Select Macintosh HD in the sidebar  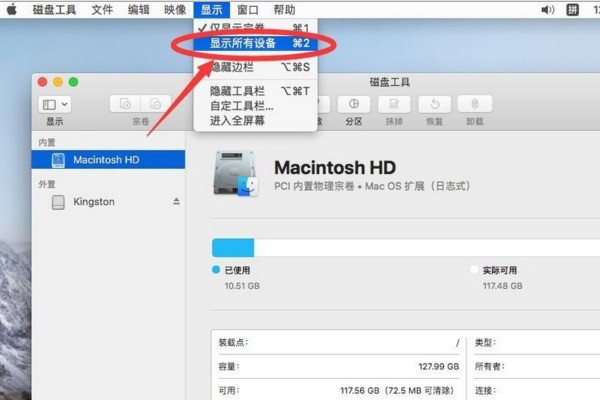pos(108,160)
